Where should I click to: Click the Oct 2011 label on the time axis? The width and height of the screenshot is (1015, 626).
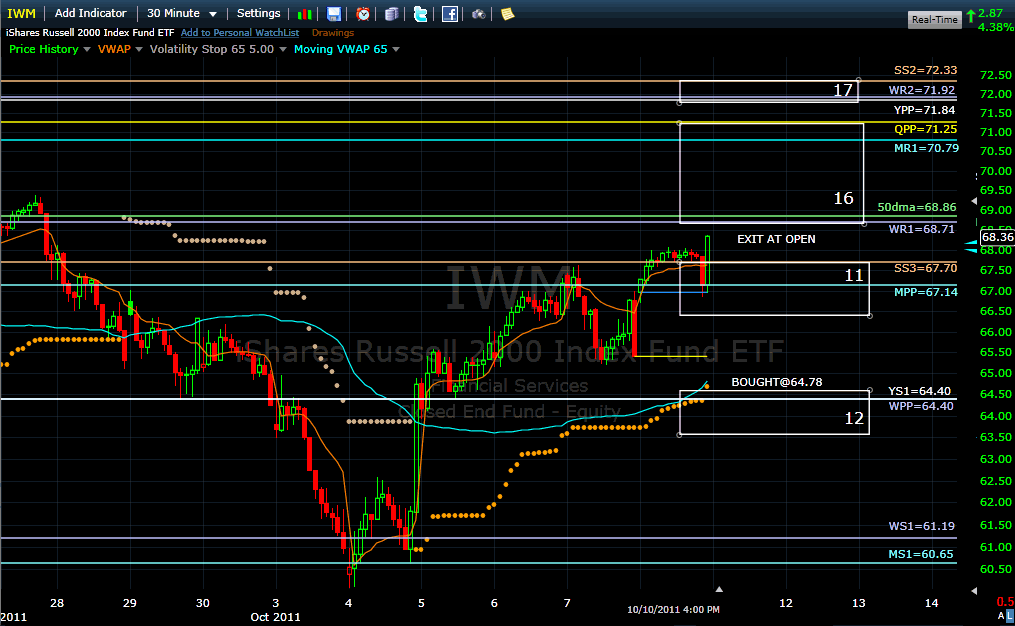(275, 617)
